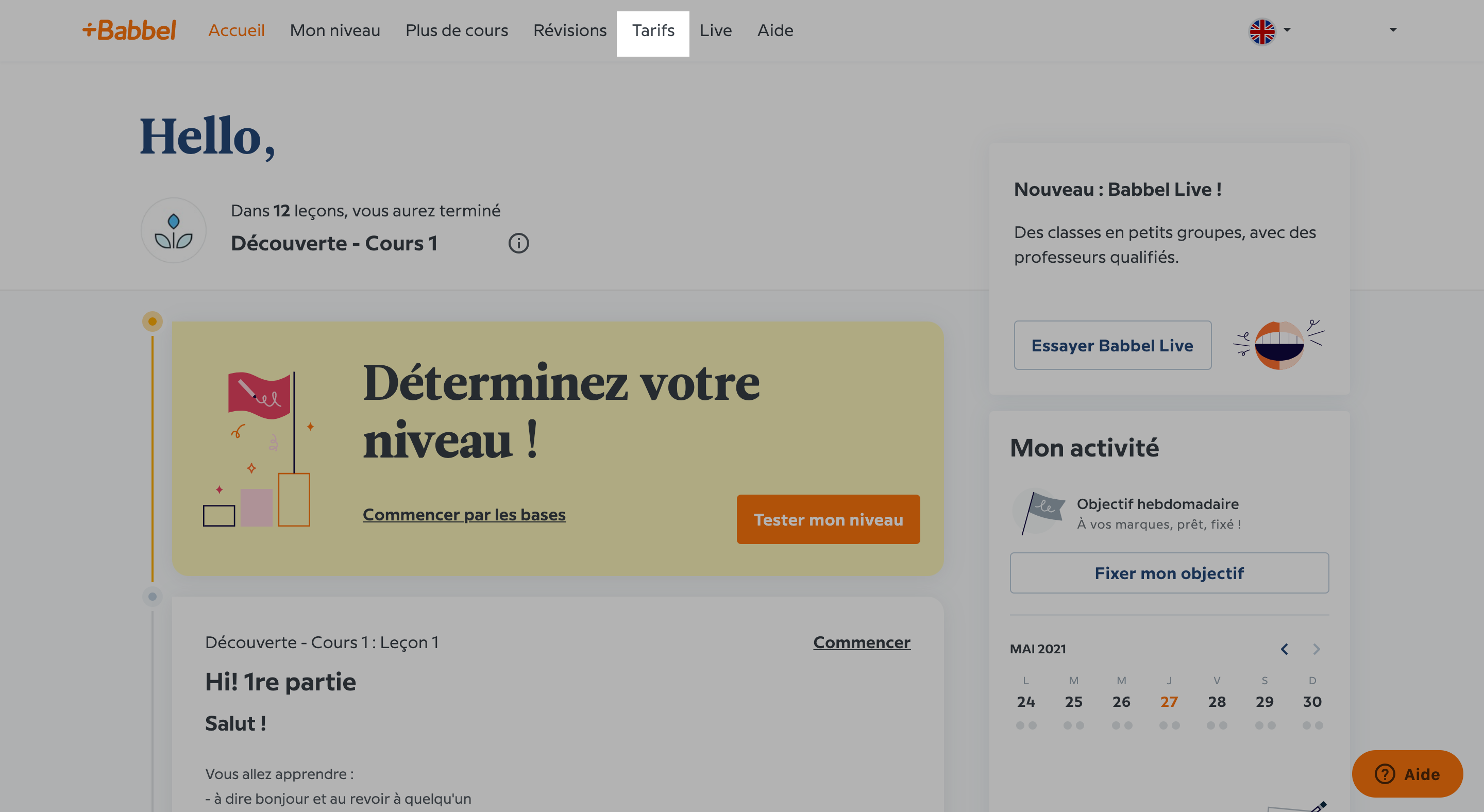
Task: Go to next month in calendar
Action: pyautogui.click(x=1317, y=649)
